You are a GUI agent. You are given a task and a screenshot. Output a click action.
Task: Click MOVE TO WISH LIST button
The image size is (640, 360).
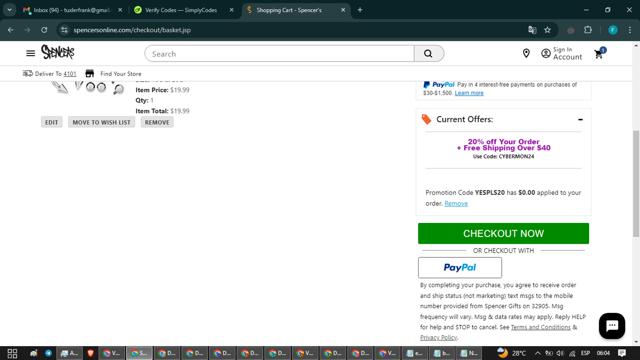pos(101,122)
